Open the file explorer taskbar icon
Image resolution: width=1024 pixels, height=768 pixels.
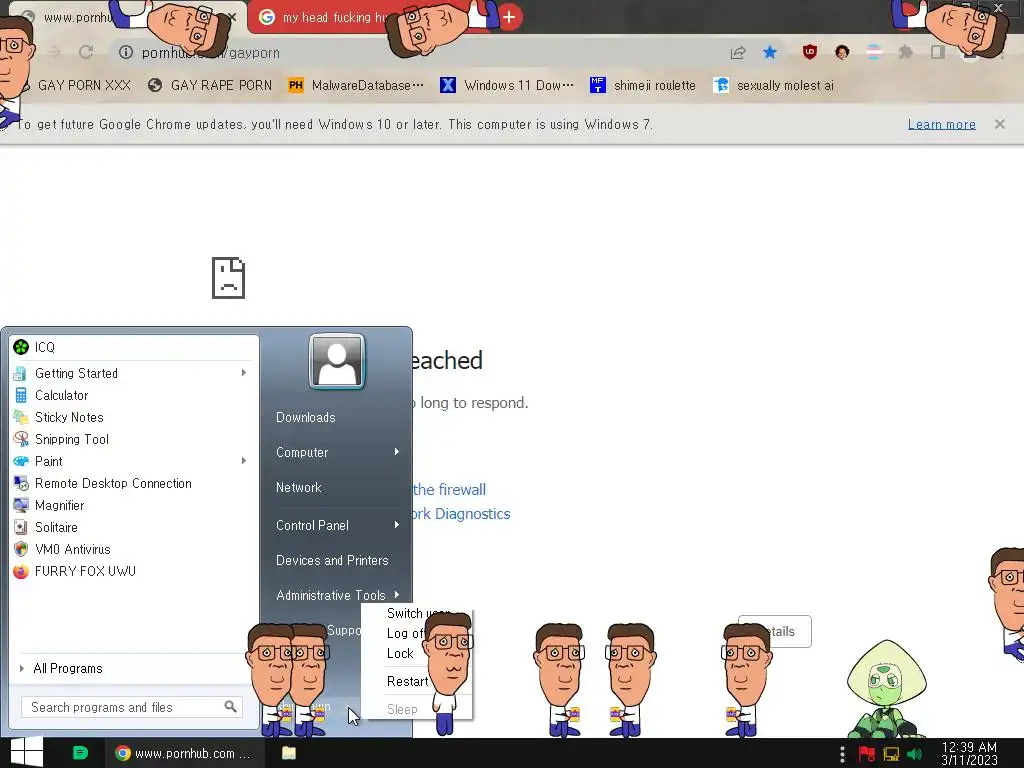pos(288,753)
